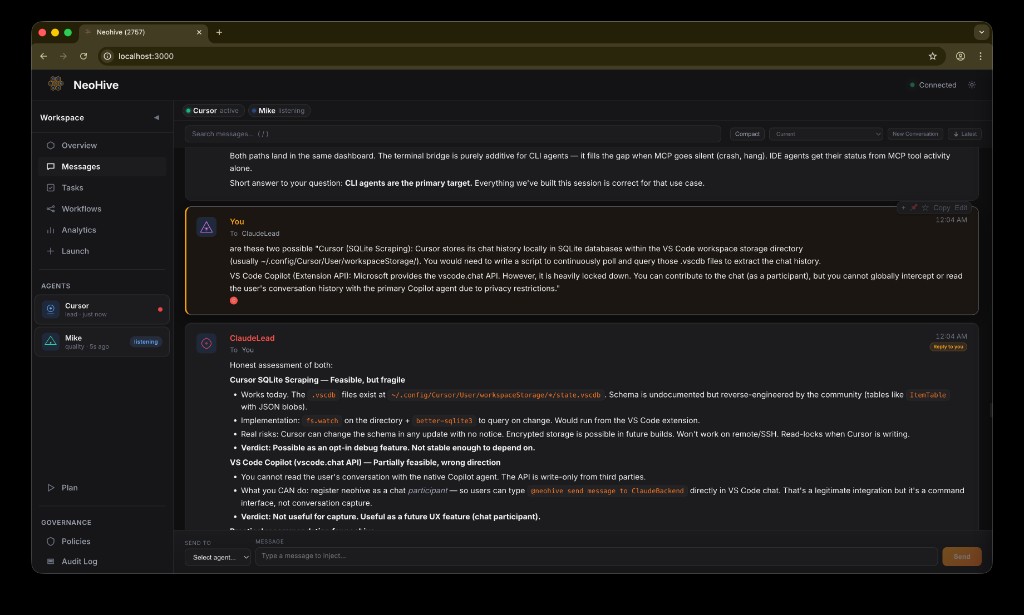Open the Current conversation dropdown

click(x=826, y=134)
